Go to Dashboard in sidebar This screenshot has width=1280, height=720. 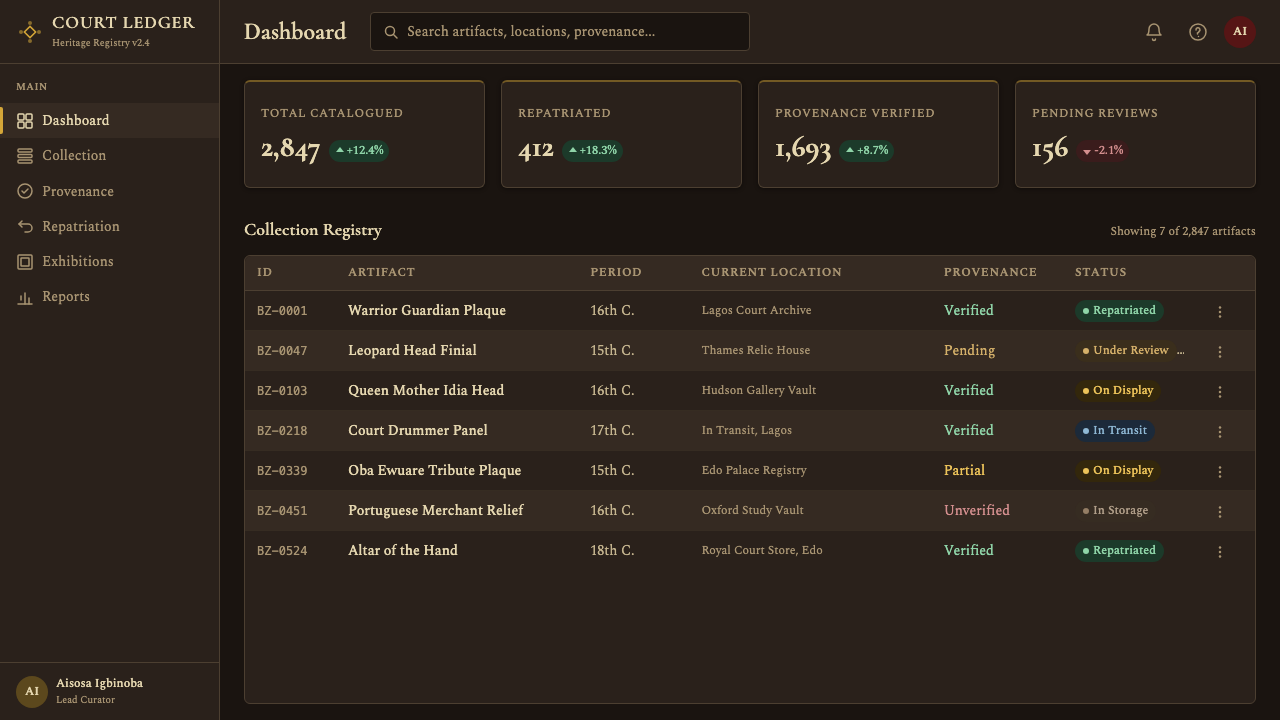109,121
